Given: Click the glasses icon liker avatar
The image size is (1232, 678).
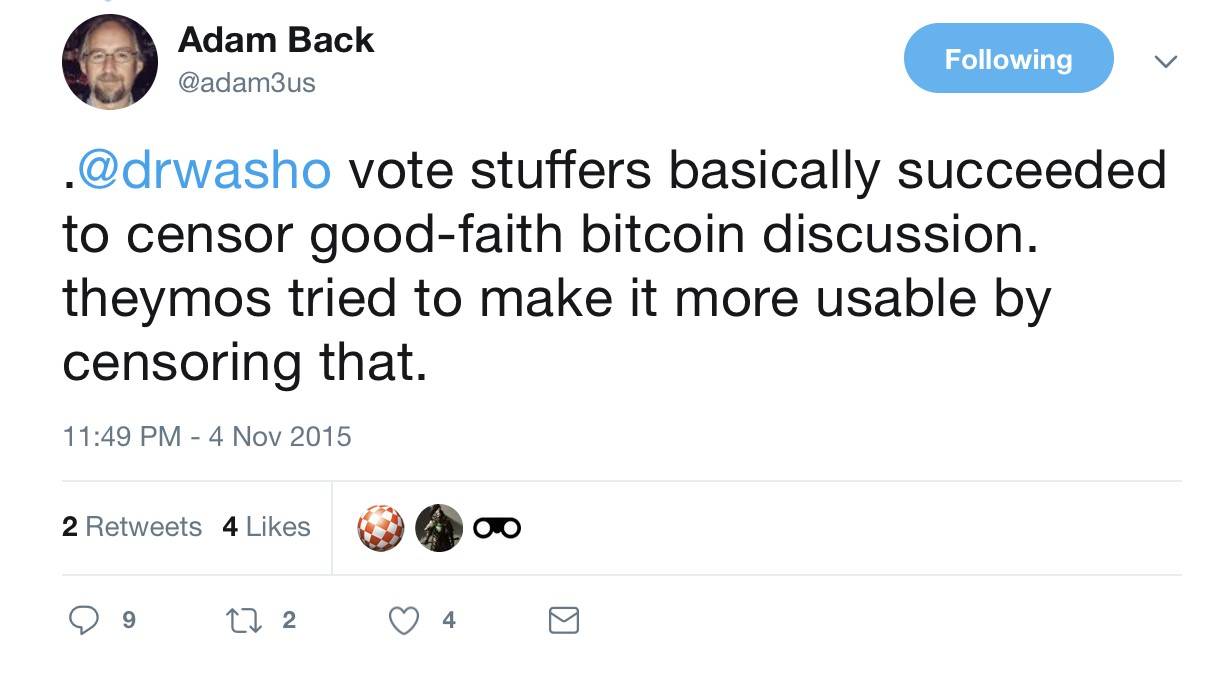Looking at the screenshot, I should [497, 528].
